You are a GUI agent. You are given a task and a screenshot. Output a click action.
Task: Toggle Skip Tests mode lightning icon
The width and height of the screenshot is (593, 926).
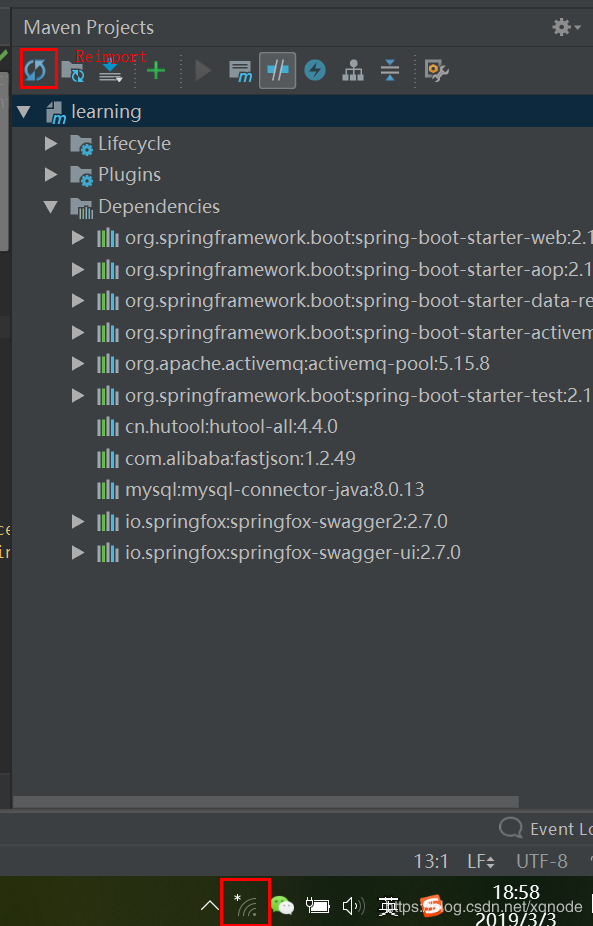click(315, 71)
